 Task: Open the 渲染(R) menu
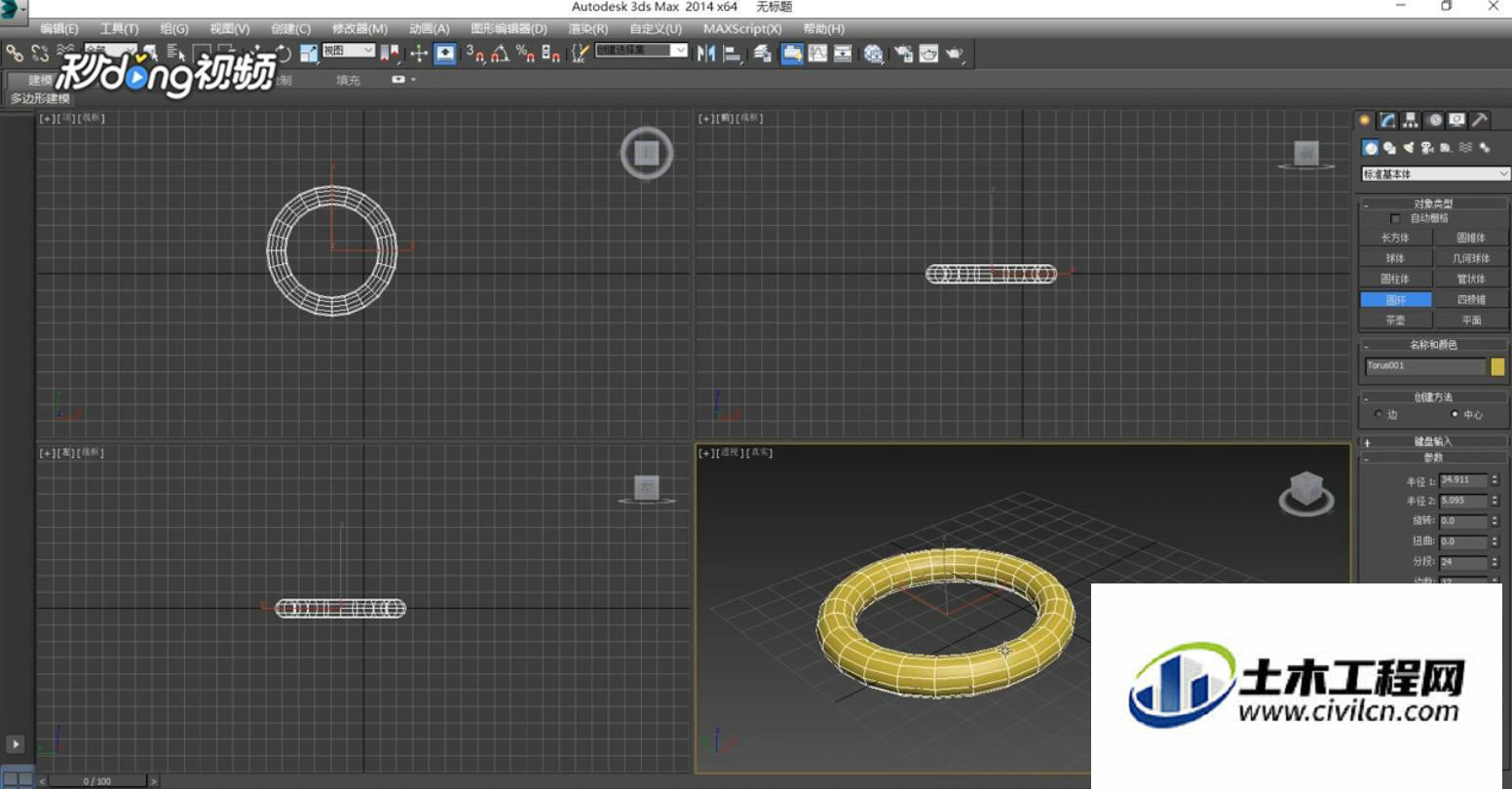tap(588, 29)
